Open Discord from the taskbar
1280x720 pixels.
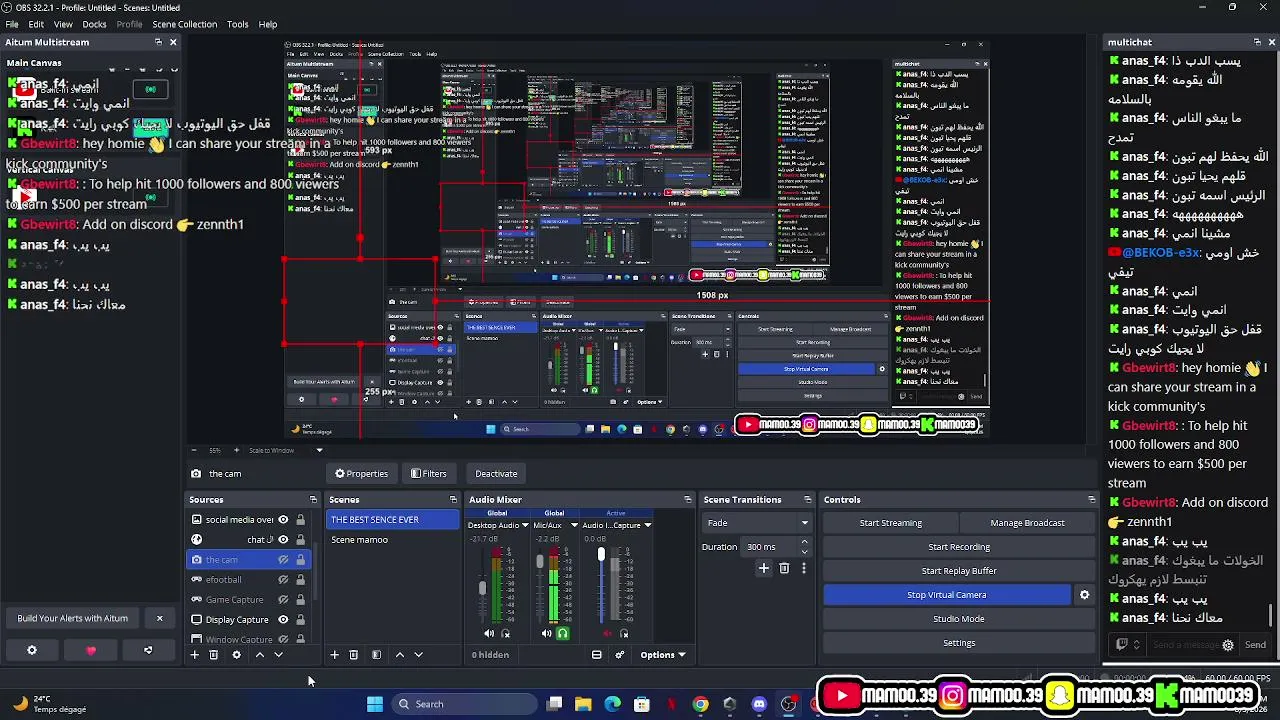pos(759,704)
